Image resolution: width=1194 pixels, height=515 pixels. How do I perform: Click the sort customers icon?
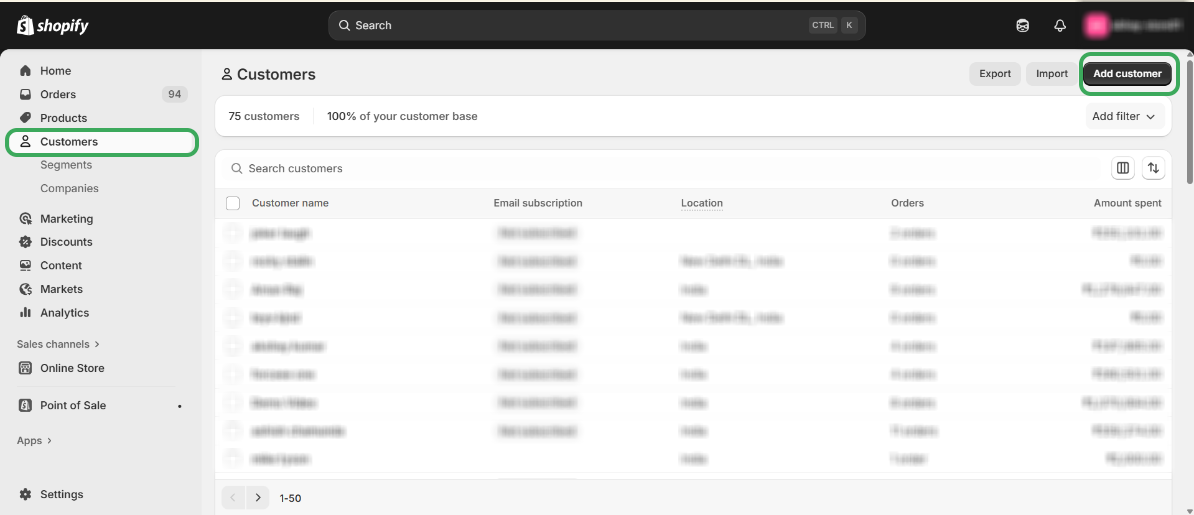click(1154, 168)
